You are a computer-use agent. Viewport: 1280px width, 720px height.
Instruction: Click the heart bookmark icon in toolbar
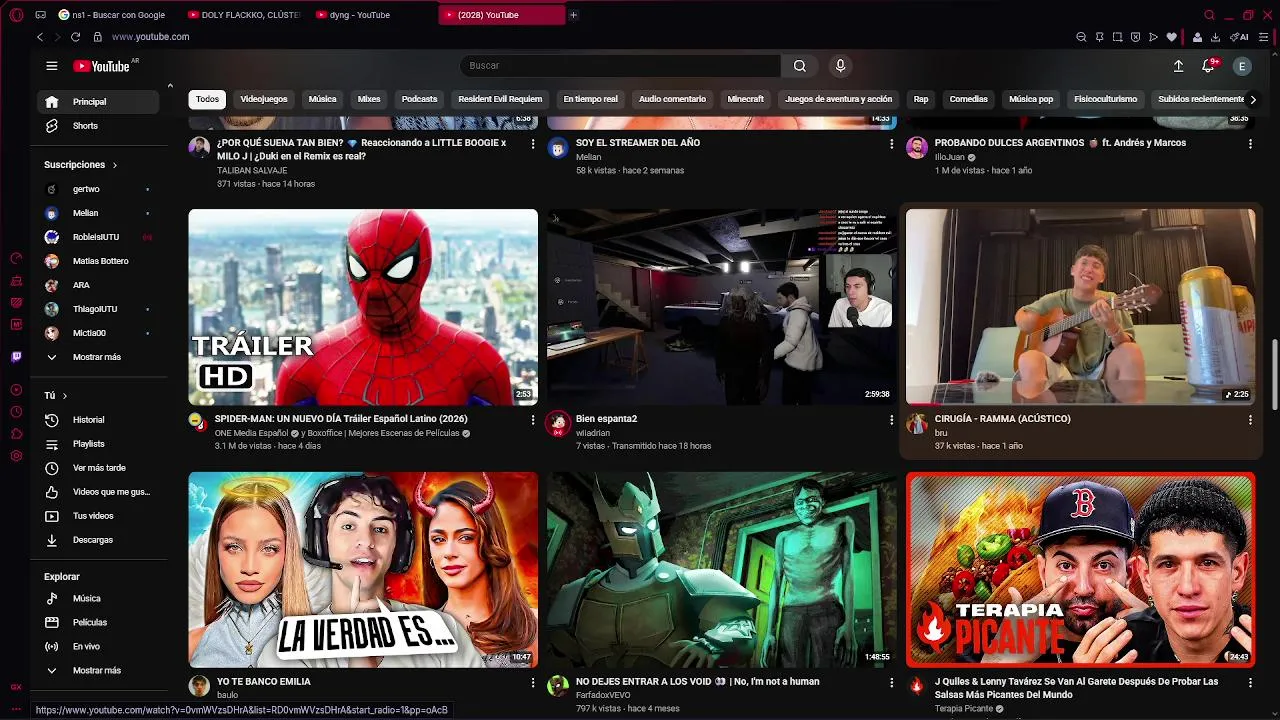click(1171, 37)
